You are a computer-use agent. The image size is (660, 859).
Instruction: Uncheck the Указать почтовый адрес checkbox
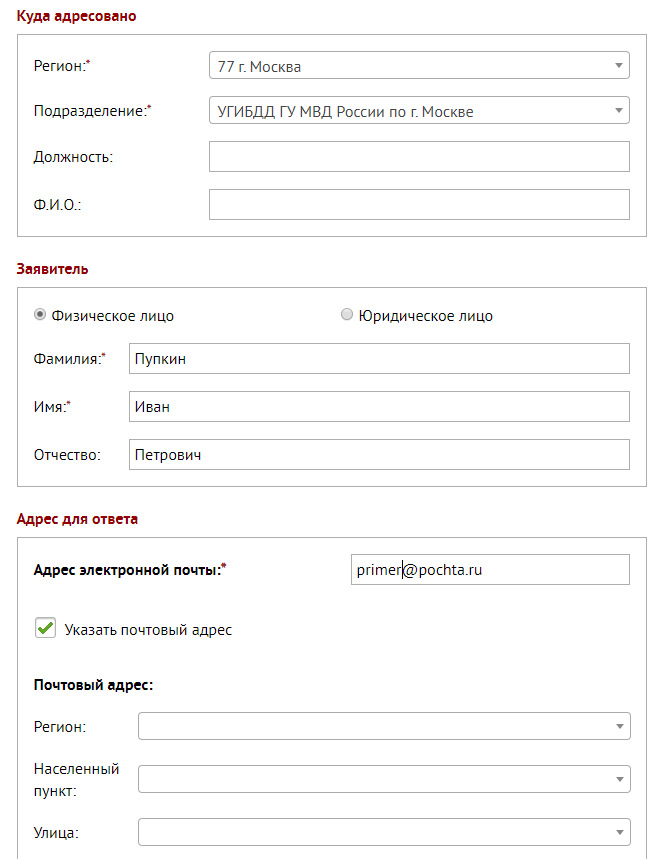click(x=45, y=628)
